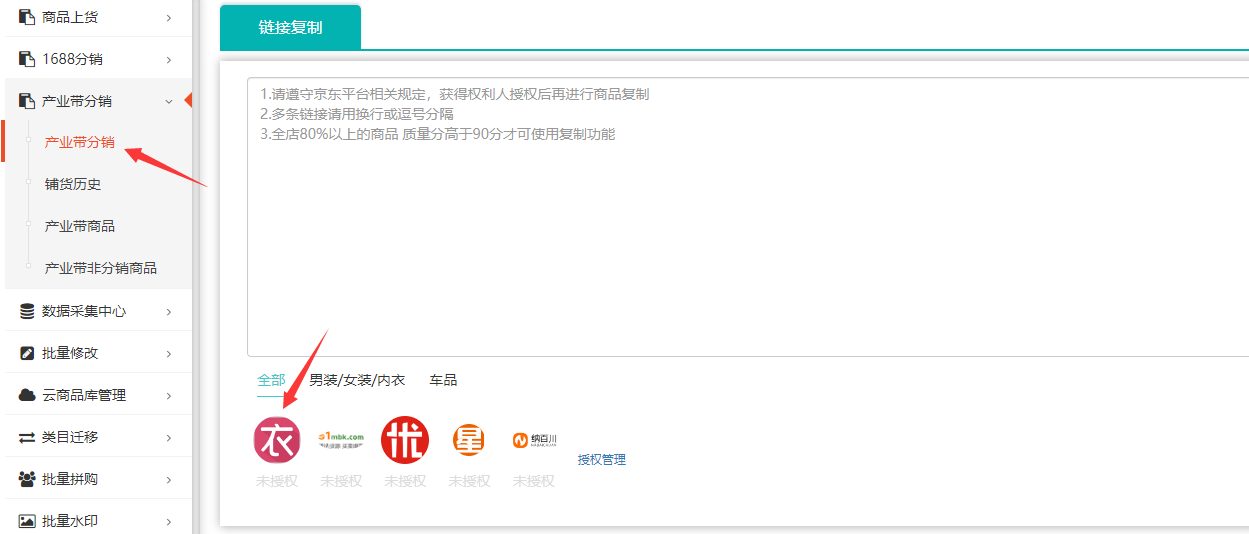
Task: Click the pink 衣 supplier logo
Action: 277,441
